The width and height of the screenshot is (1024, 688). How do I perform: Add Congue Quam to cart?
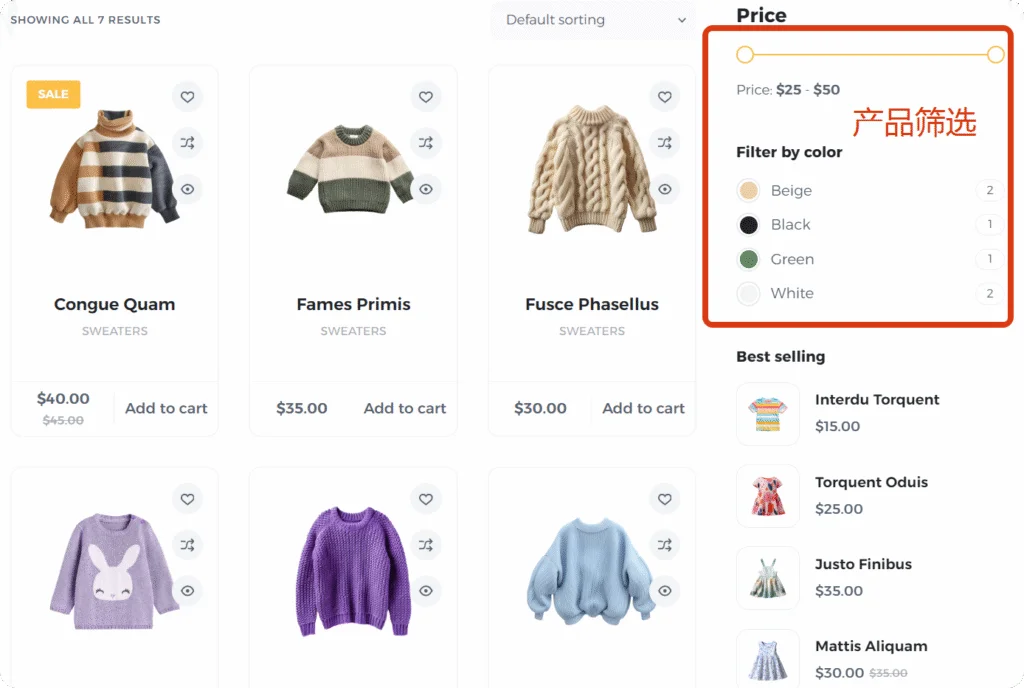tap(166, 408)
